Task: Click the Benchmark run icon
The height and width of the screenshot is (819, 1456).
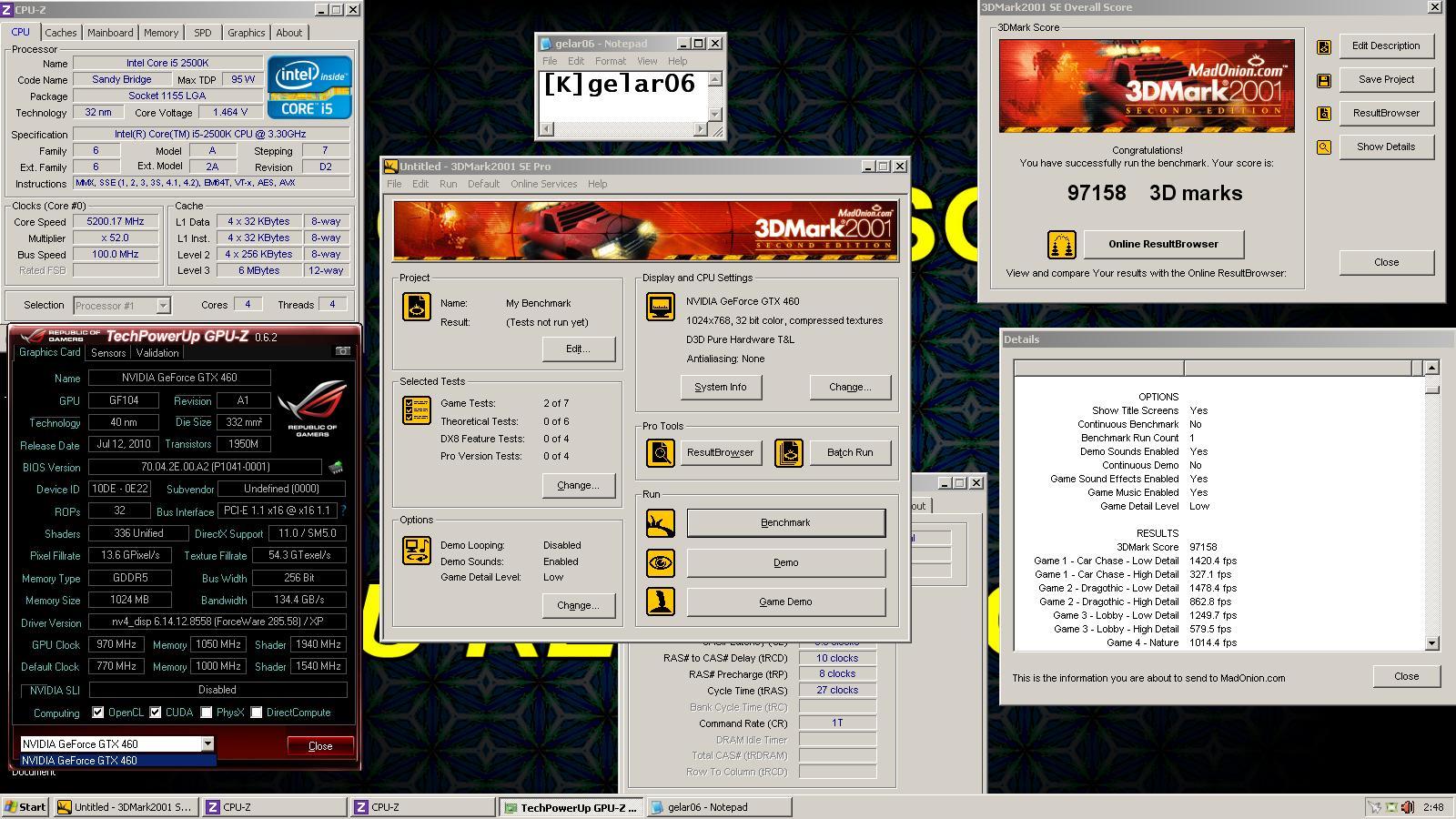Action: [661, 523]
